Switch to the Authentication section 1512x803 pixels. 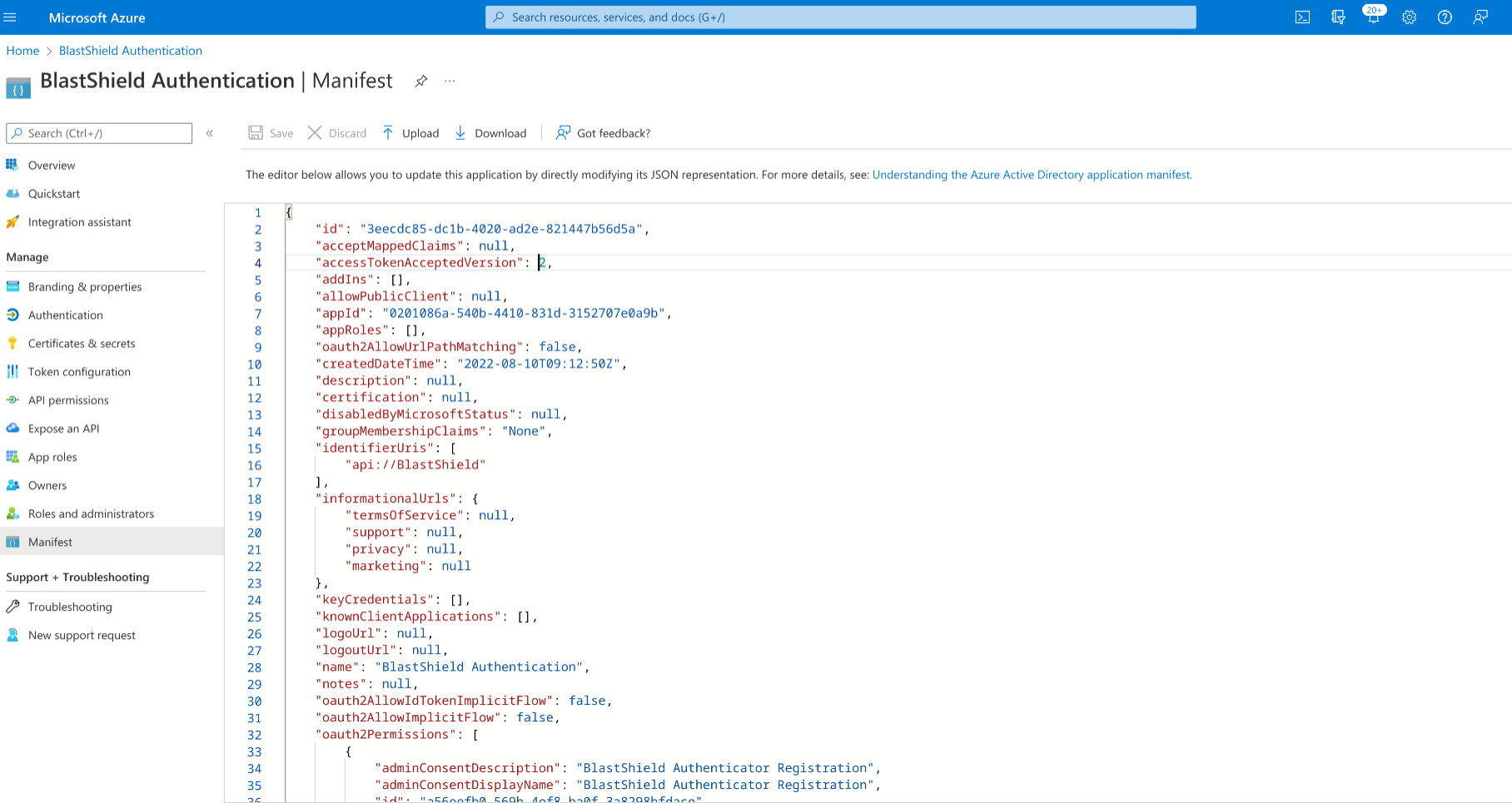click(66, 315)
